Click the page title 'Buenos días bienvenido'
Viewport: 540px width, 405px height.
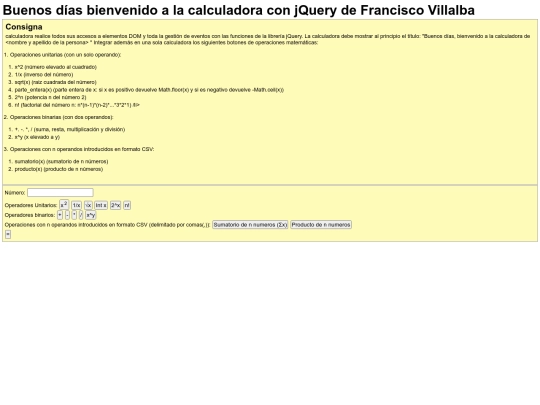[x=239, y=10]
